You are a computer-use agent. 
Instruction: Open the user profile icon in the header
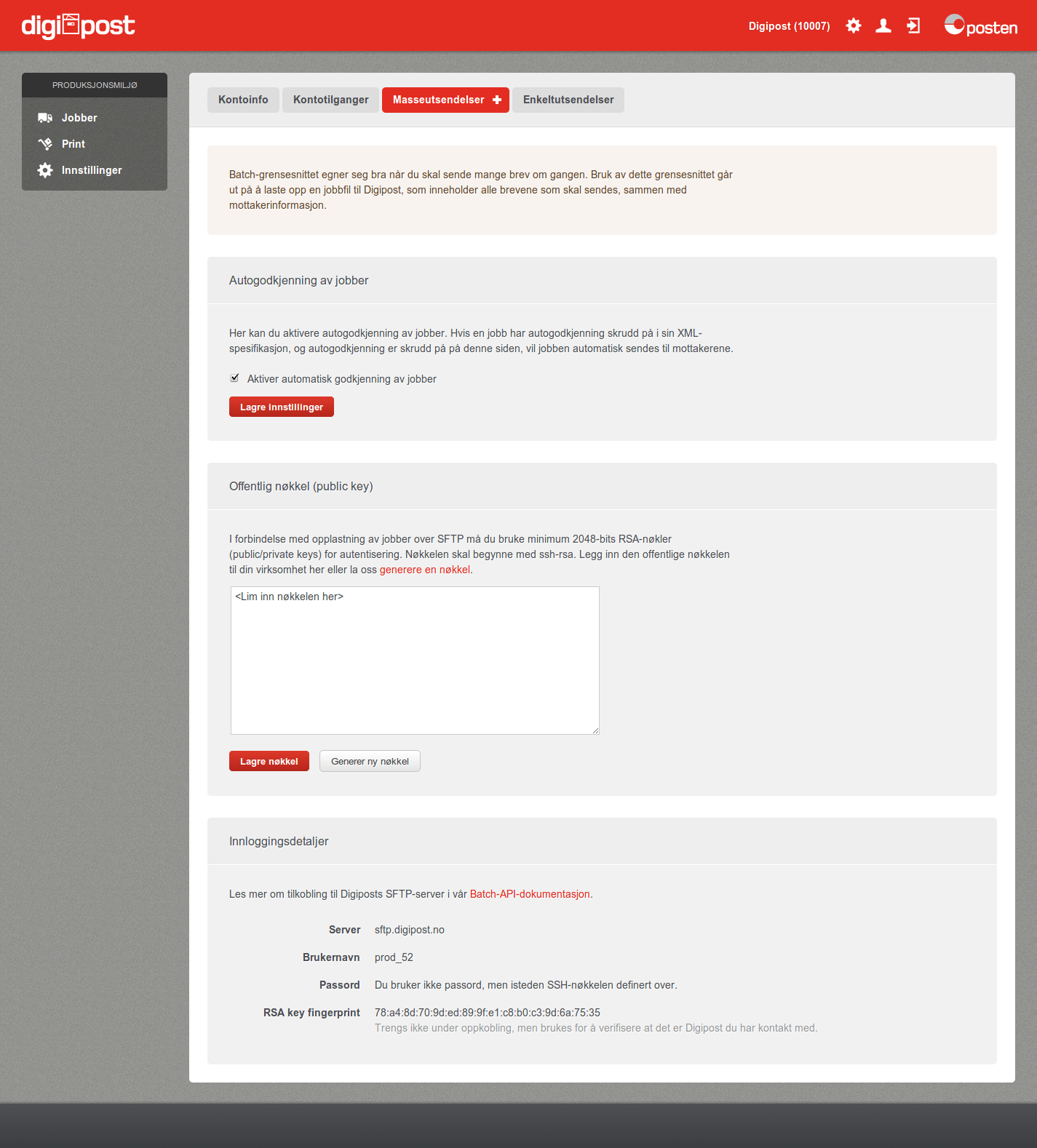883,26
